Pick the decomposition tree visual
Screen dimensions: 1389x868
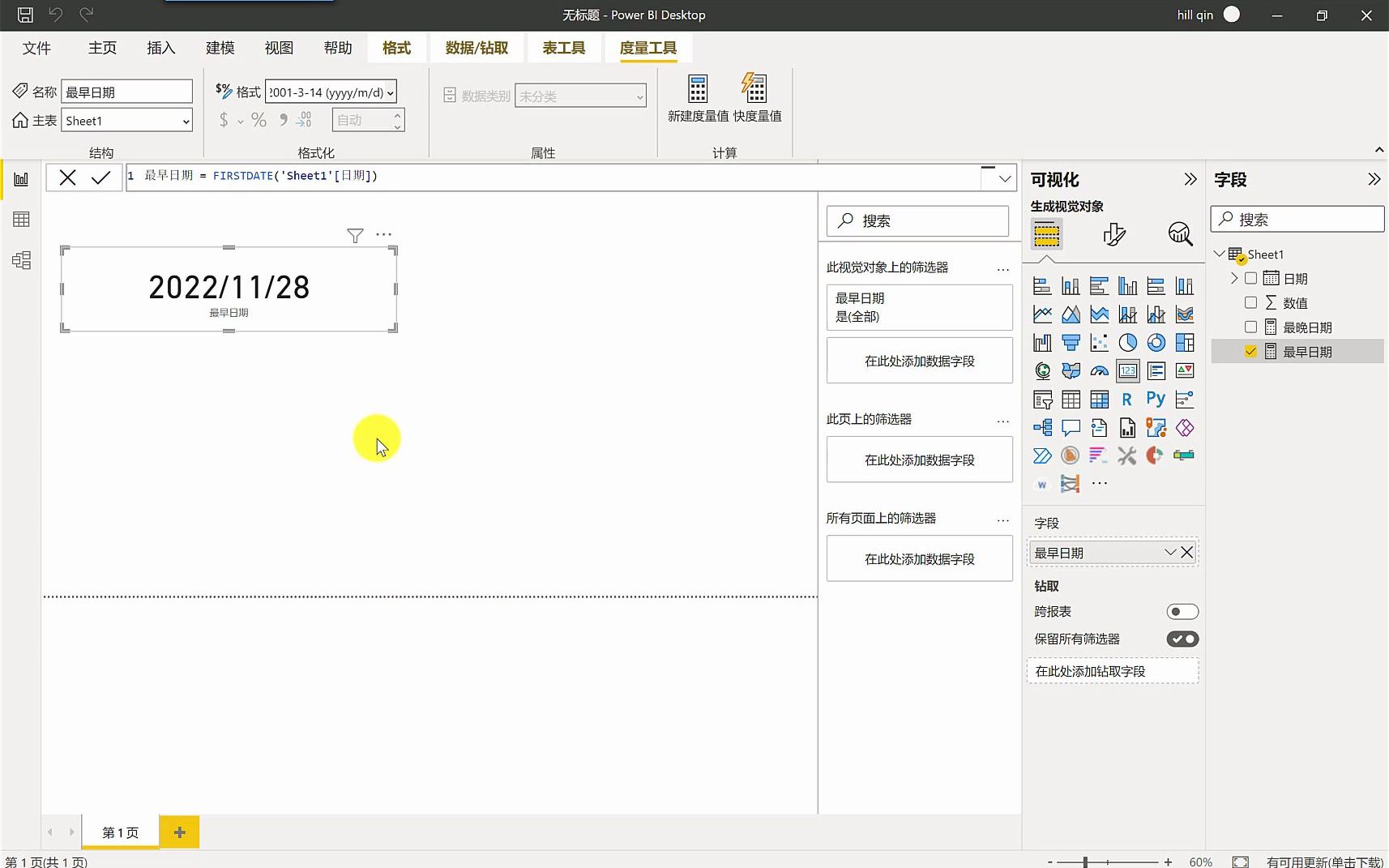tap(1042, 428)
